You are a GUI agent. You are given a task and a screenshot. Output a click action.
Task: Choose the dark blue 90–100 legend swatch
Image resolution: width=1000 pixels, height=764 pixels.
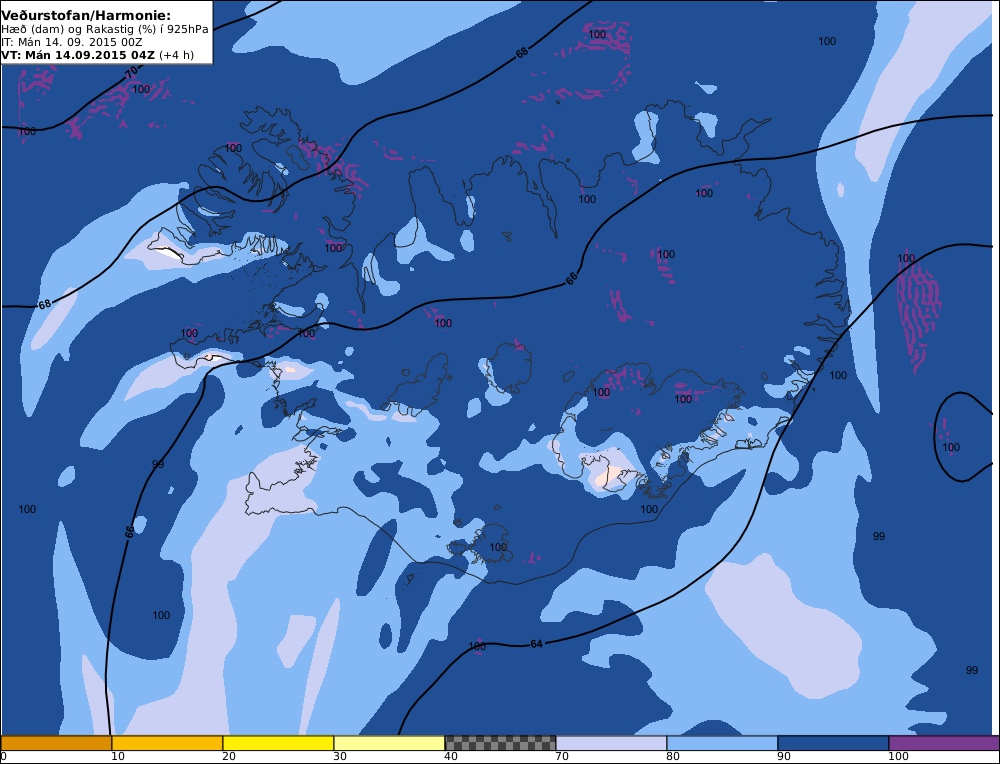click(x=833, y=743)
